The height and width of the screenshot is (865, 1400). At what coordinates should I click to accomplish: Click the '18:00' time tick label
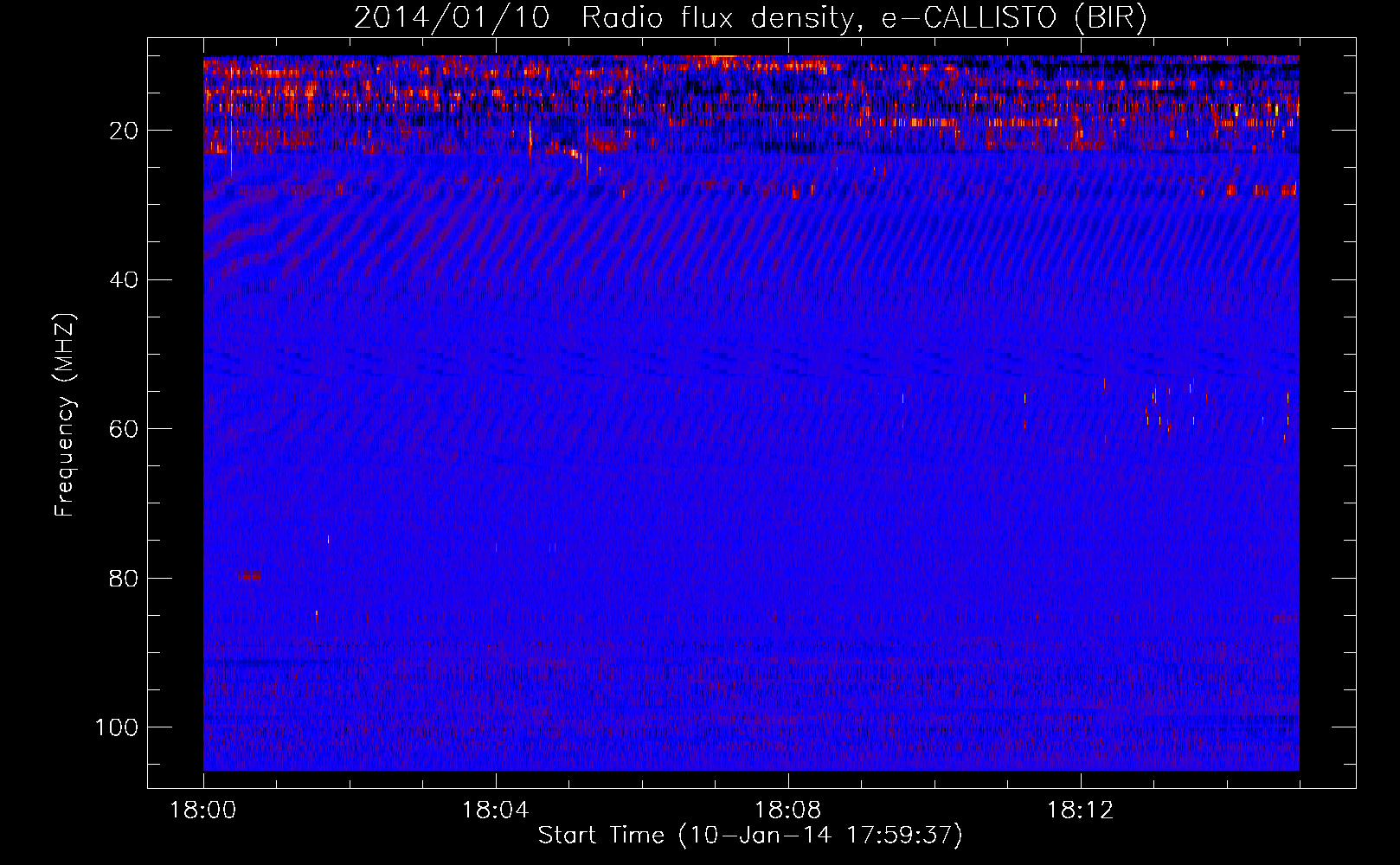(x=203, y=811)
